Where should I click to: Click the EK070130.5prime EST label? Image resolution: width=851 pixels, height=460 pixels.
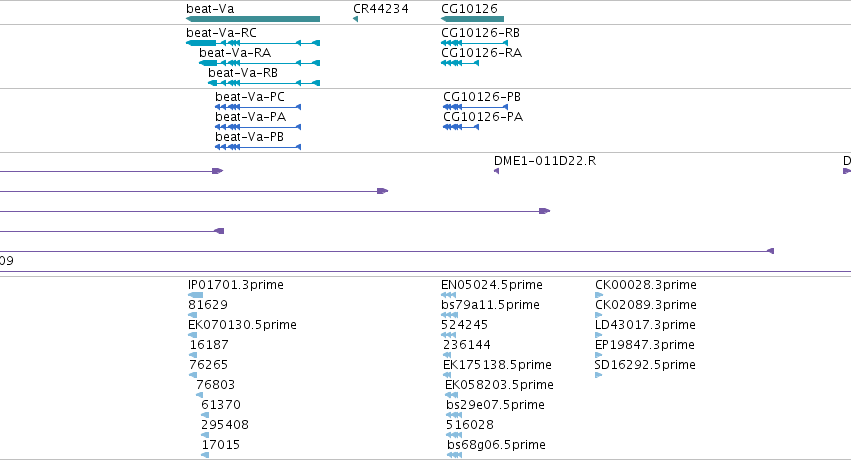[242, 325]
